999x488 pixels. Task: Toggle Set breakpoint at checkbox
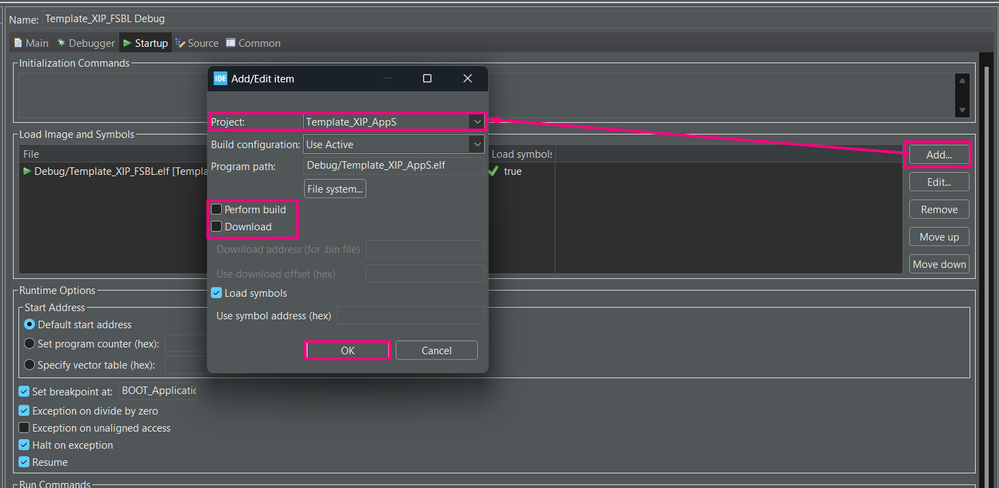pyautogui.click(x=24, y=391)
